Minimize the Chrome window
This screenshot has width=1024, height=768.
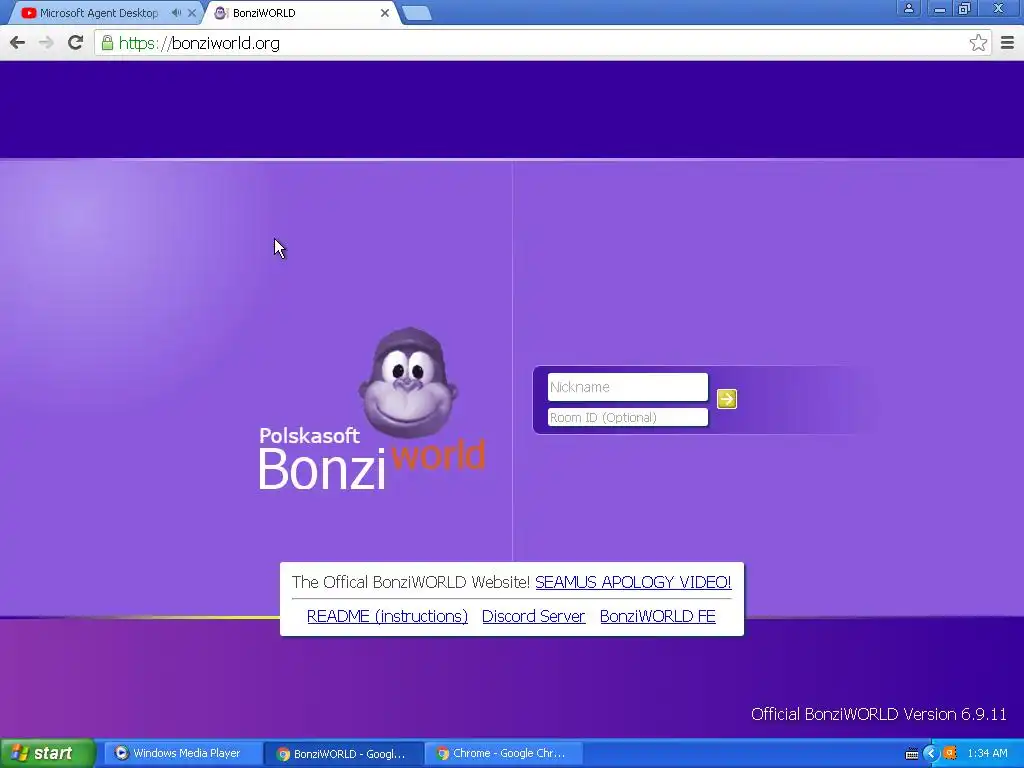940,8
